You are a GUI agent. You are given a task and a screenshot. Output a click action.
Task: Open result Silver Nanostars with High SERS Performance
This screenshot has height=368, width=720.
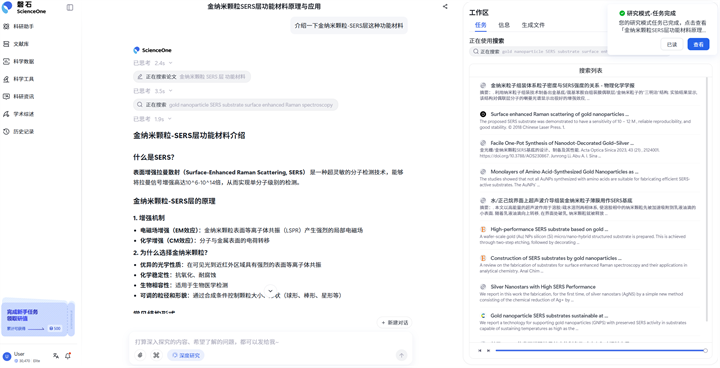543,287
